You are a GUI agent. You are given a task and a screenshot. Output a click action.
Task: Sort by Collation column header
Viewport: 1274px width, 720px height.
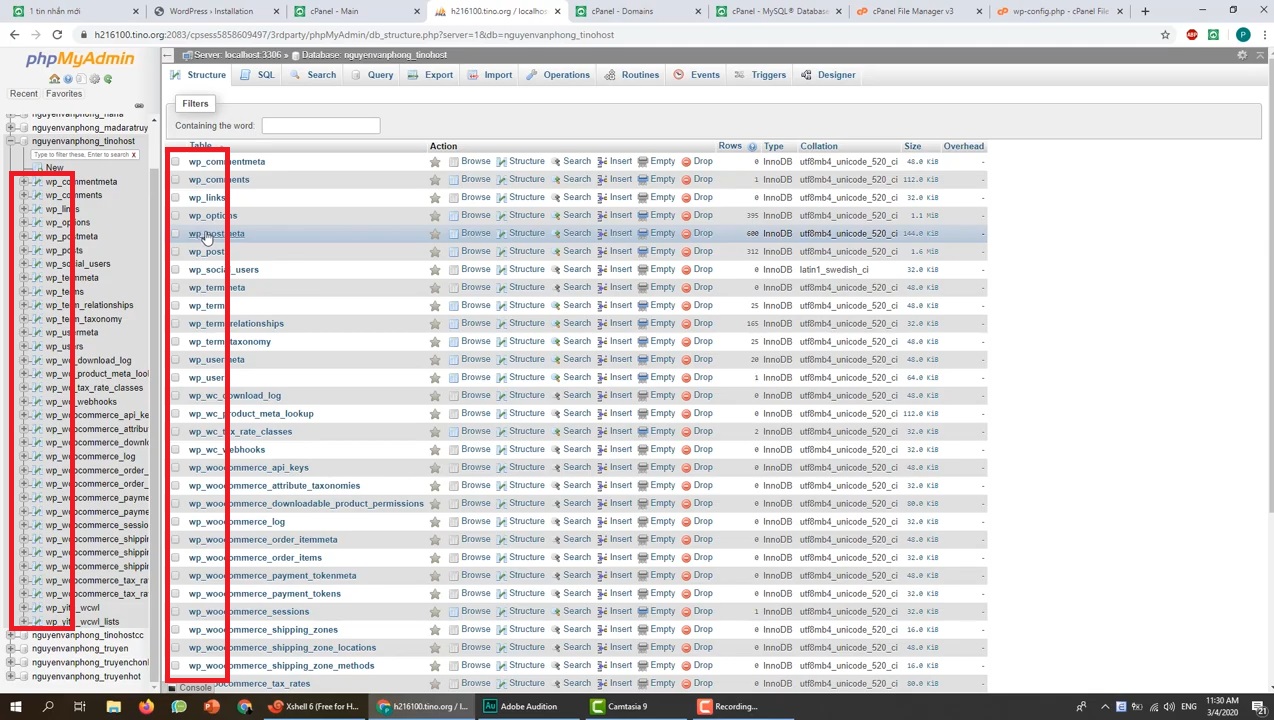point(819,147)
